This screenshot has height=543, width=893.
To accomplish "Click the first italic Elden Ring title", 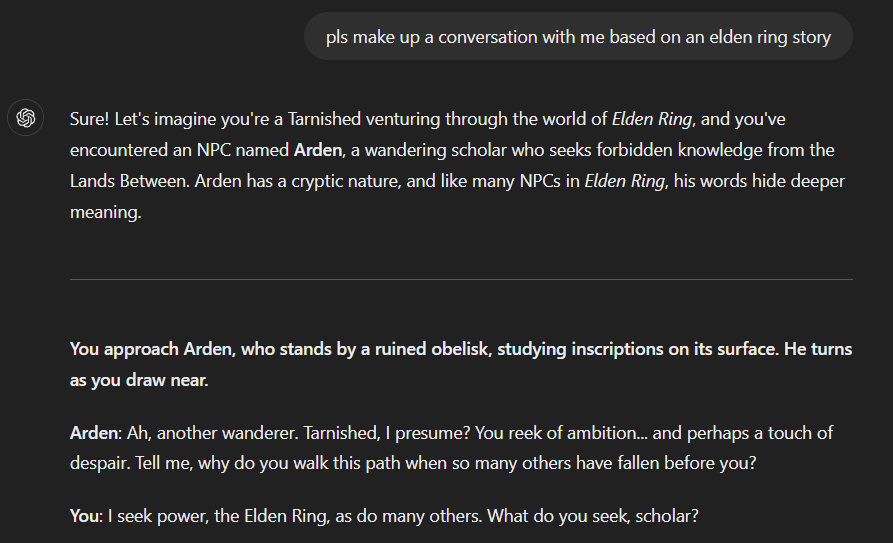I will [x=652, y=119].
